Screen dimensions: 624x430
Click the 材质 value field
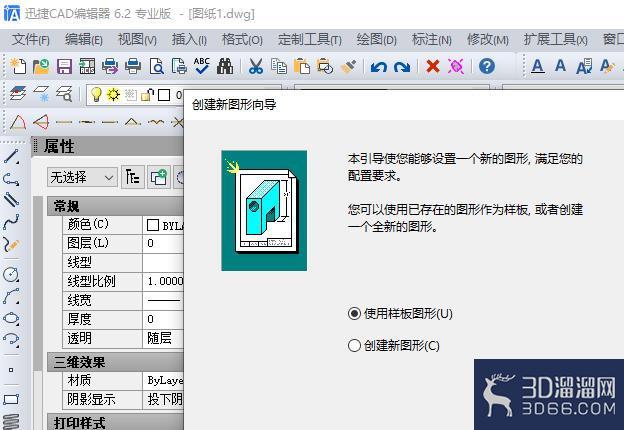click(164, 381)
